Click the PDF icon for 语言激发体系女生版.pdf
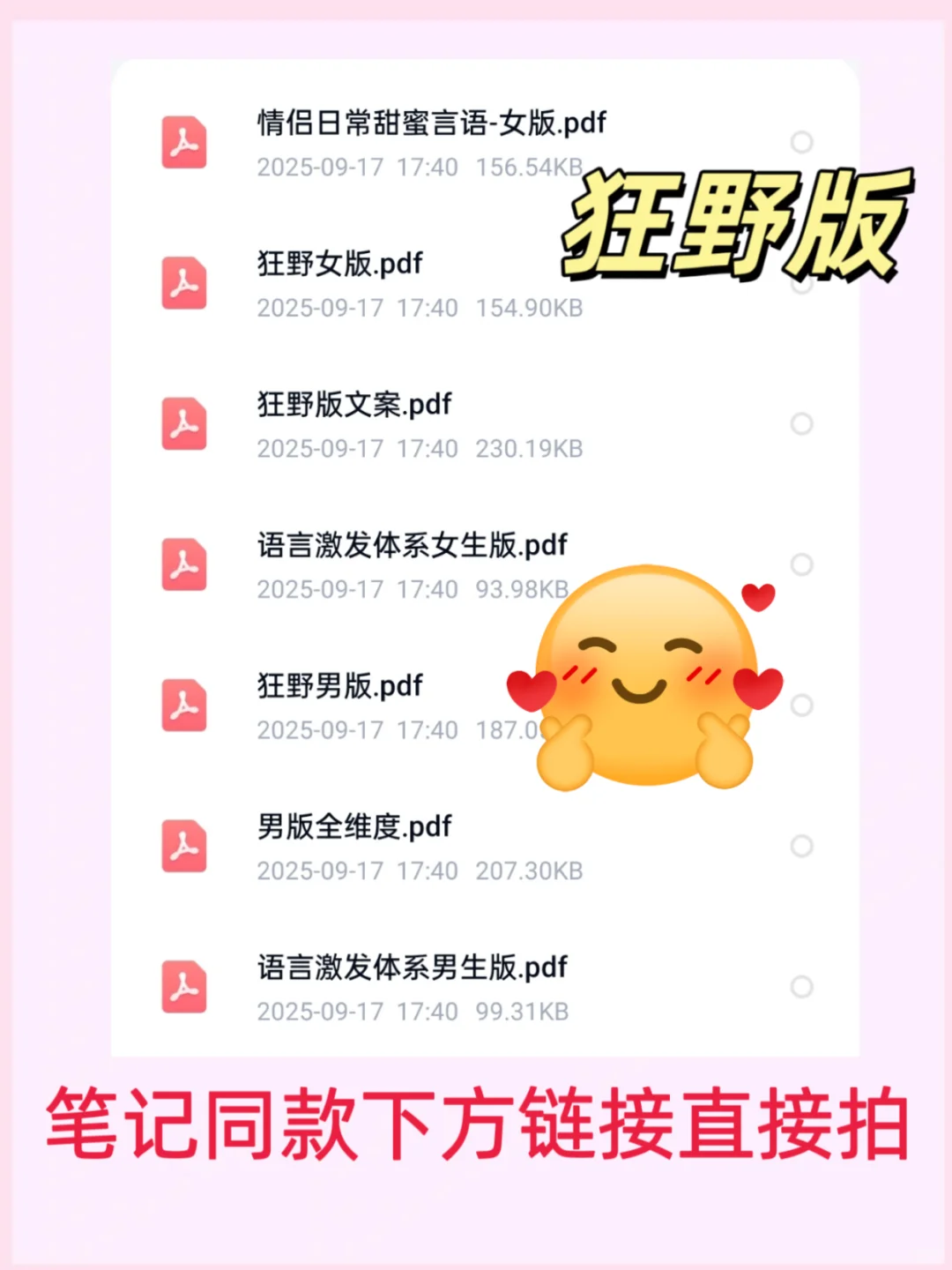This screenshot has height=1270, width=952. 184,564
